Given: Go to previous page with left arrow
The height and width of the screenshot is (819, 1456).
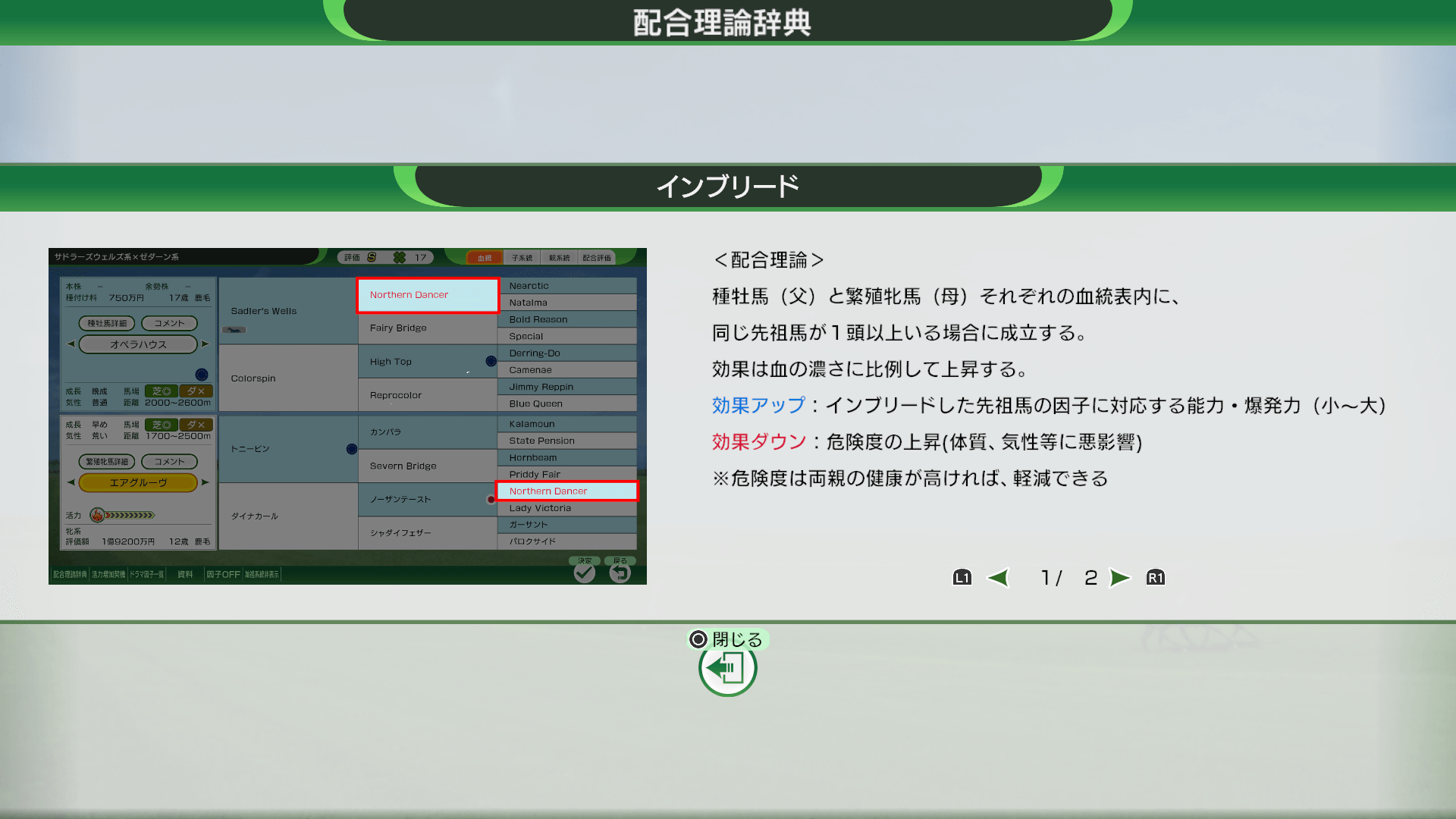Looking at the screenshot, I should tap(998, 578).
